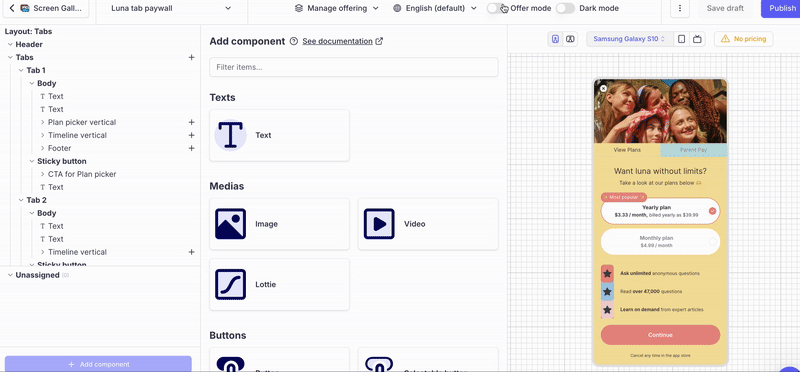800x372 pixels.
Task: Add a Text component card
Action: pos(280,135)
